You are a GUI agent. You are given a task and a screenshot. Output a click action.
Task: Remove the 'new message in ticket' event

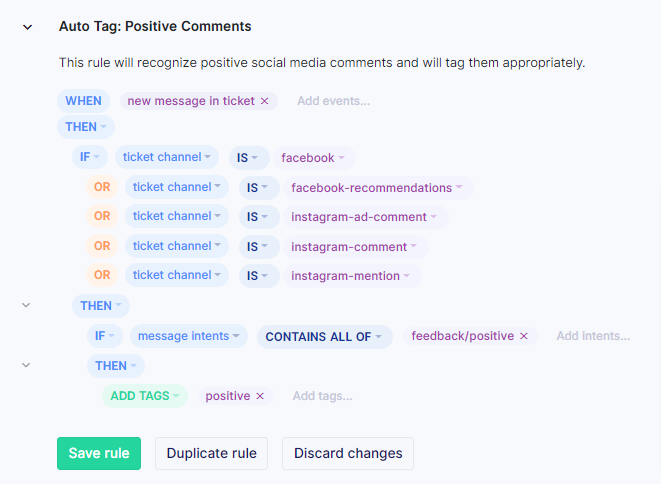264,101
